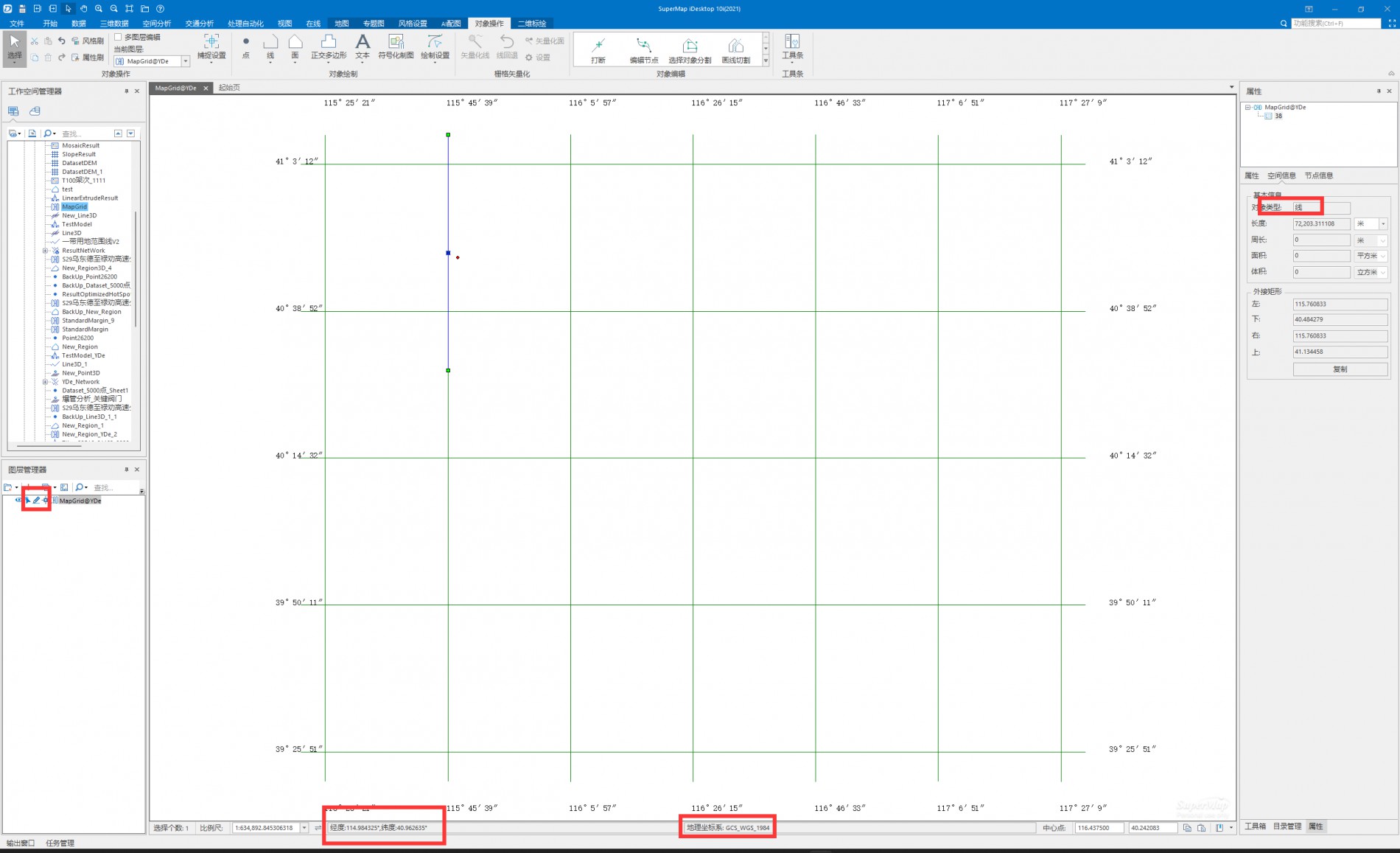Click the 编辑节点 edit nodes tool
1400x853 pixels.
tap(644, 51)
